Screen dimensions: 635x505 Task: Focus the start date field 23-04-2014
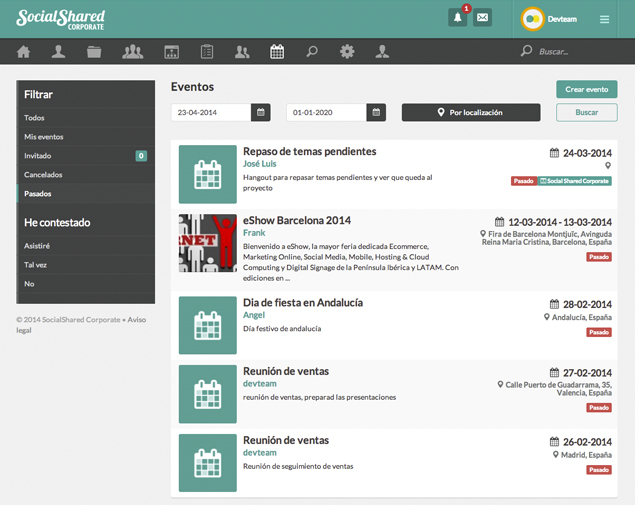point(211,112)
